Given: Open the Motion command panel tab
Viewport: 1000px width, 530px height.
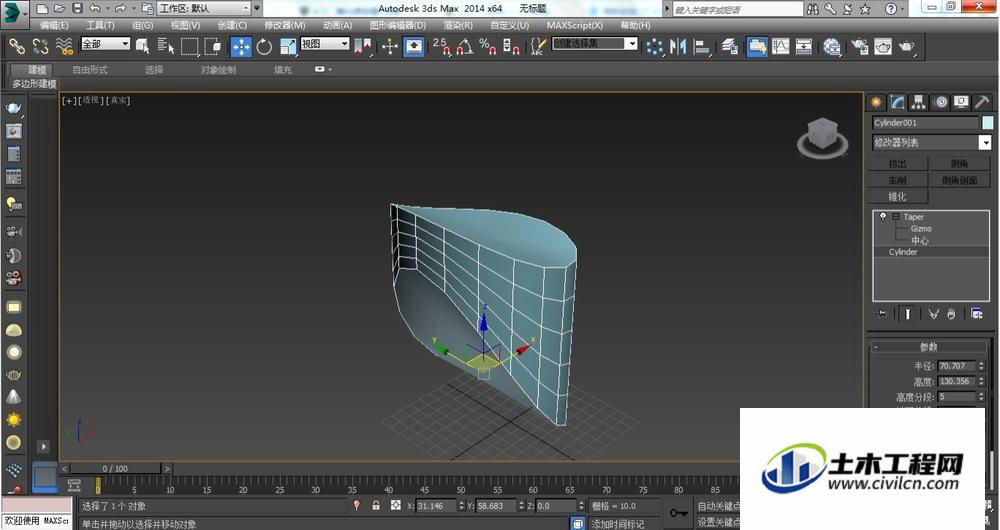Looking at the screenshot, I should click(x=940, y=102).
